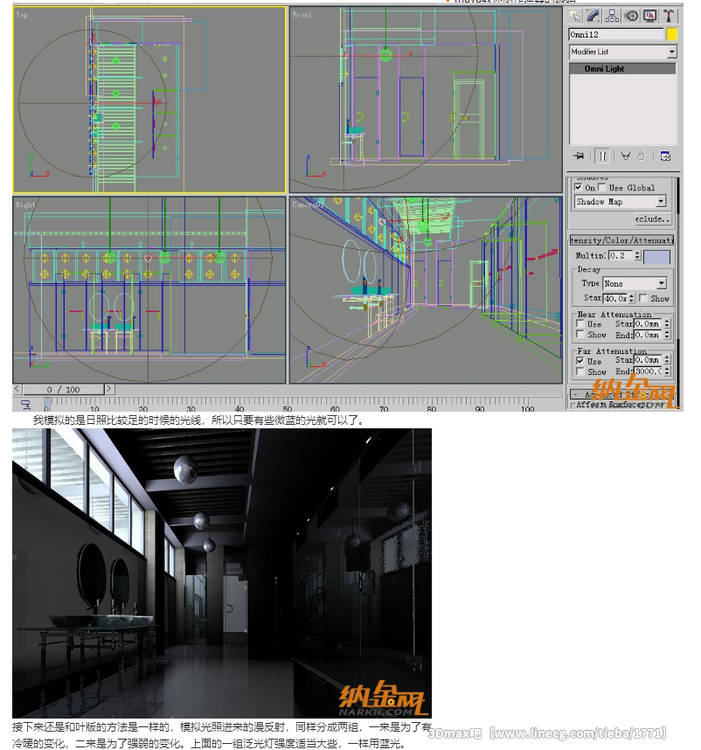This screenshot has width=701, height=750.
Task: Click the light color lavender swatch
Action: (x=657, y=257)
